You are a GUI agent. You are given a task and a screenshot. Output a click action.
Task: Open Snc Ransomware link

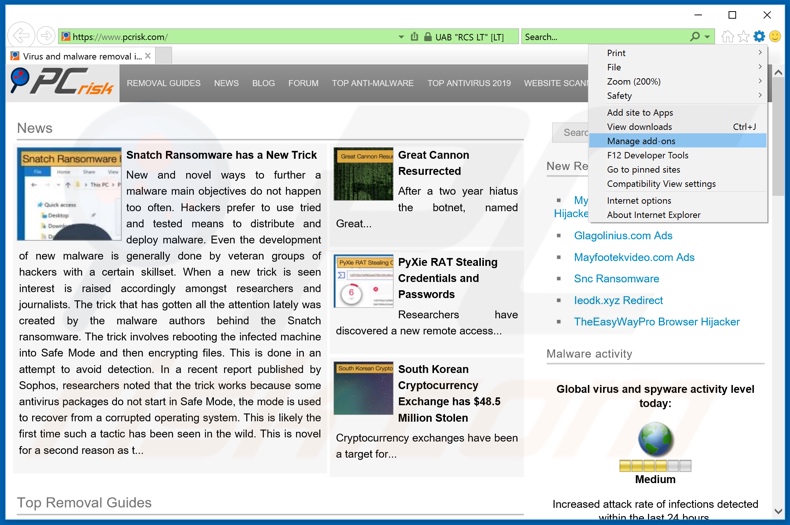616,279
